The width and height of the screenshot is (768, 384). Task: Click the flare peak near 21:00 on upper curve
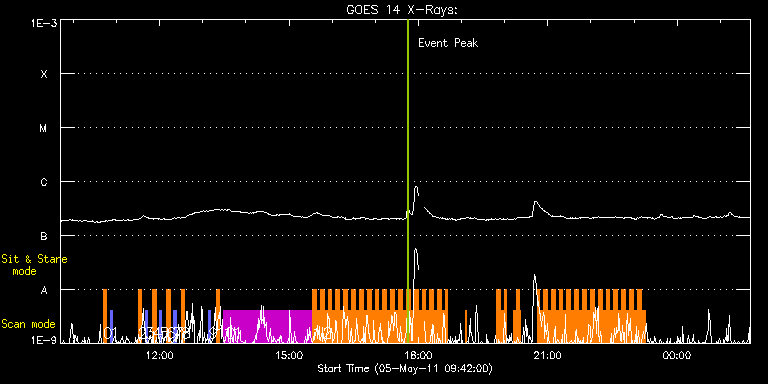click(x=535, y=202)
